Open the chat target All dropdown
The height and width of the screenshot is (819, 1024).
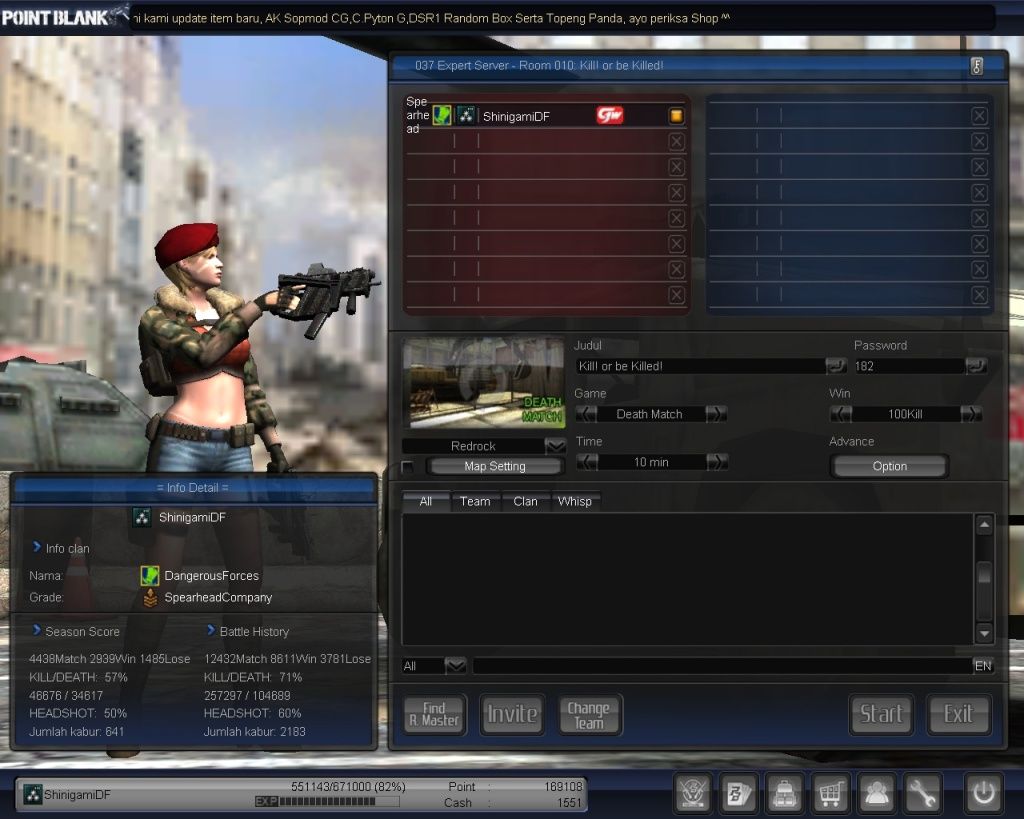[455, 666]
